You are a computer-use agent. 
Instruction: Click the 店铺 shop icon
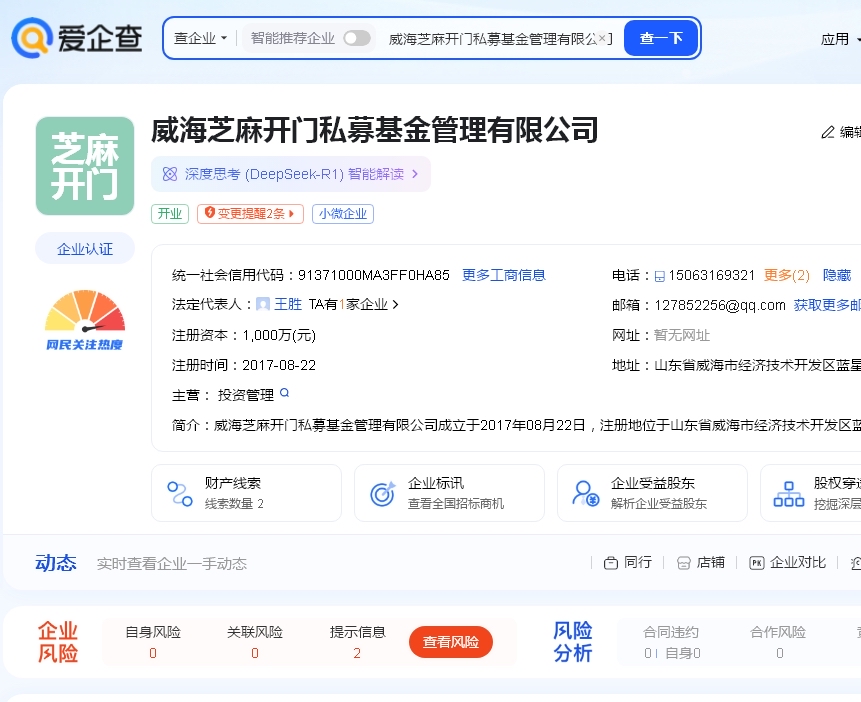tap(684, 563)
